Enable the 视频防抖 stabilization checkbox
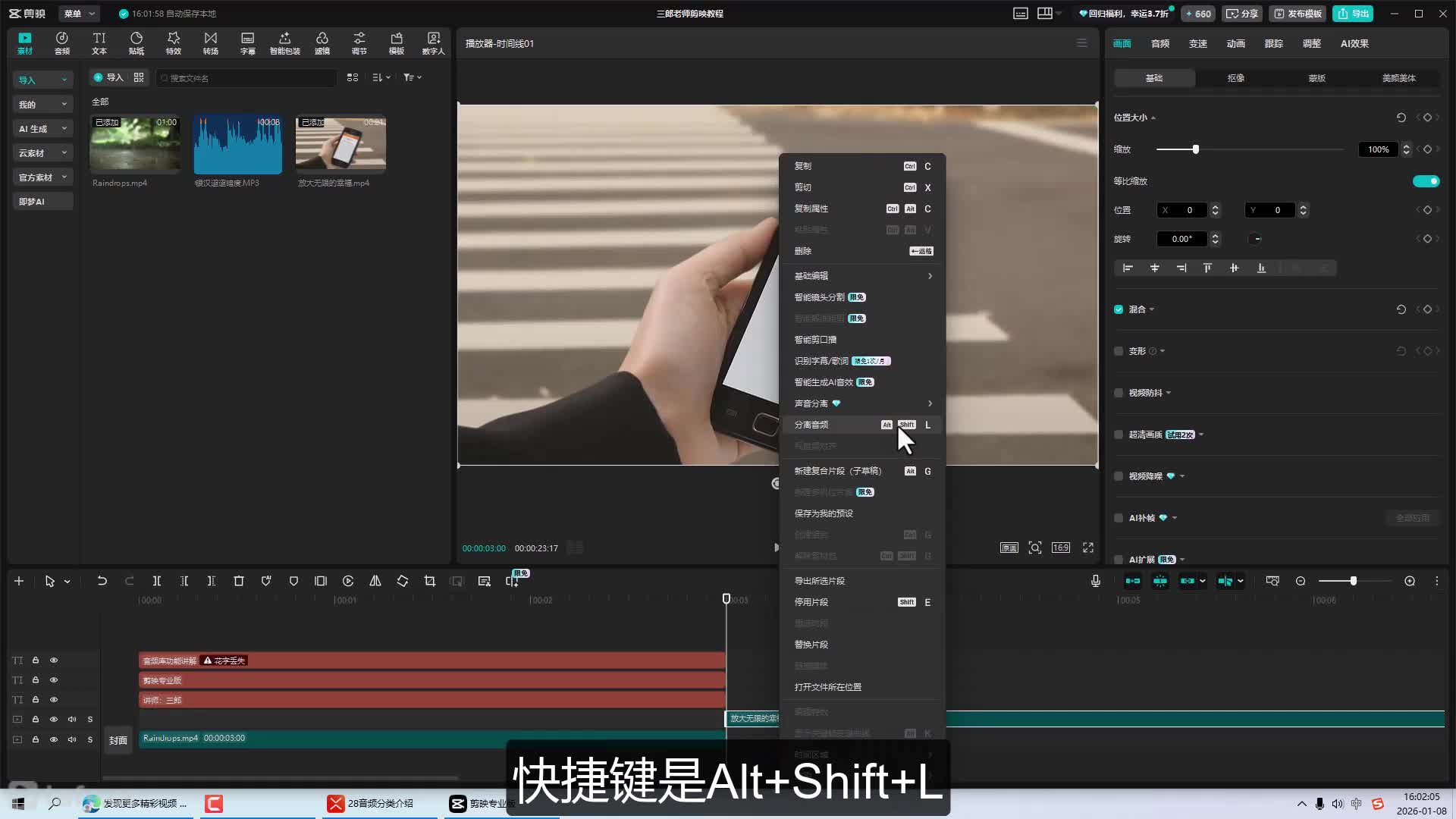Screen dimensions: 1456x819 [1119, 393]
